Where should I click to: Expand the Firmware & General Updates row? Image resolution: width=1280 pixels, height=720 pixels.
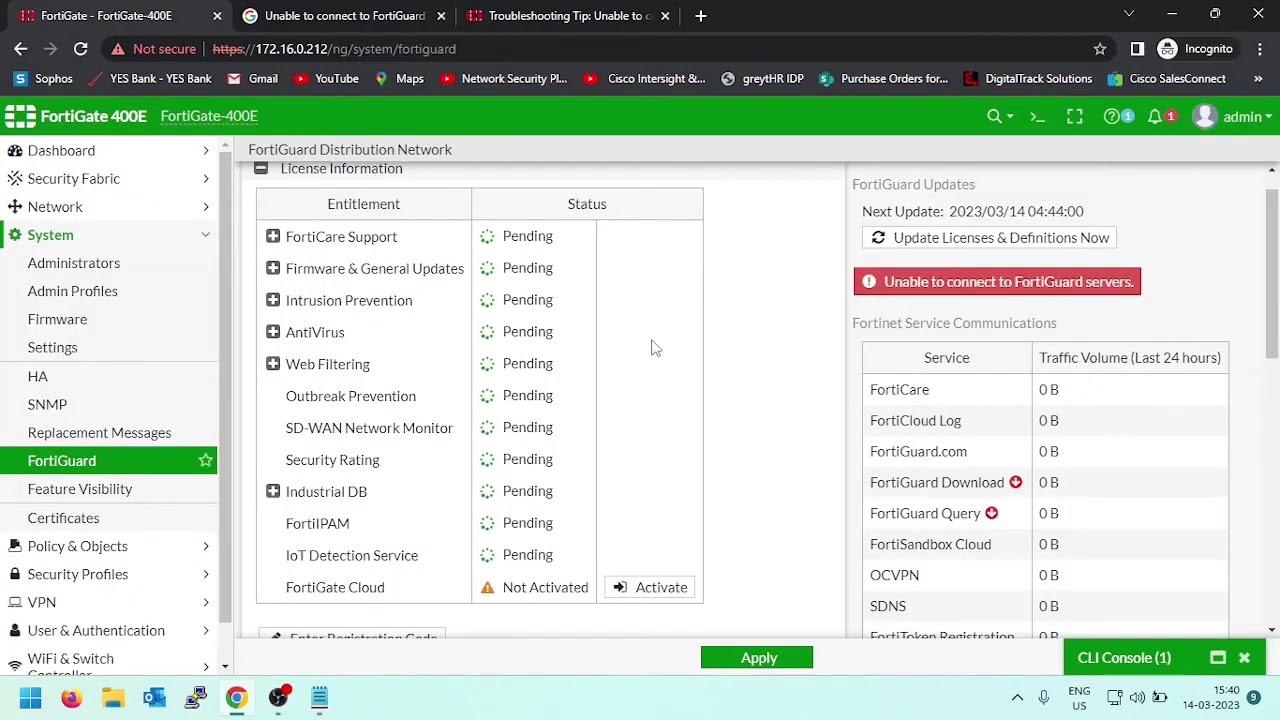coord(273,268)
